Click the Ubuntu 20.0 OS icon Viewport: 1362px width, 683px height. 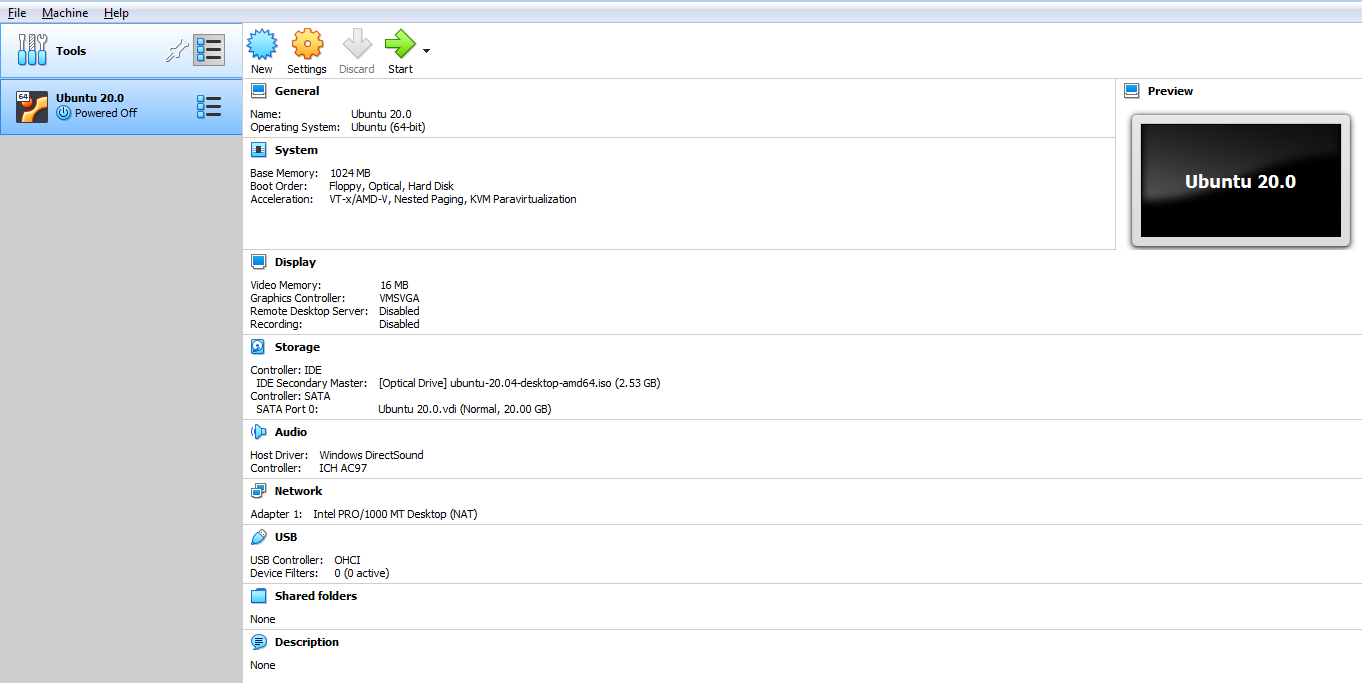(33, 106)
